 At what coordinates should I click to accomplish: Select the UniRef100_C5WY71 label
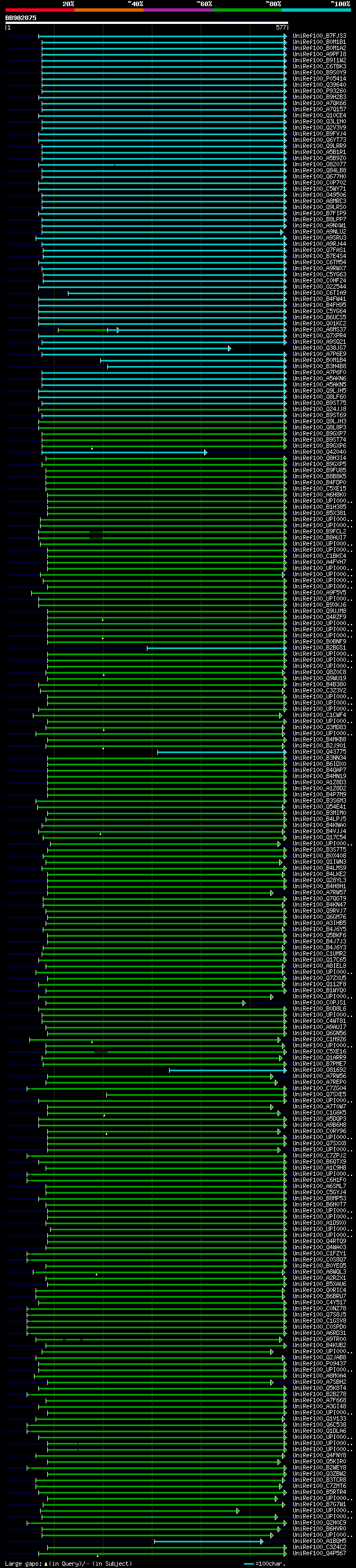tap(319, 189)
